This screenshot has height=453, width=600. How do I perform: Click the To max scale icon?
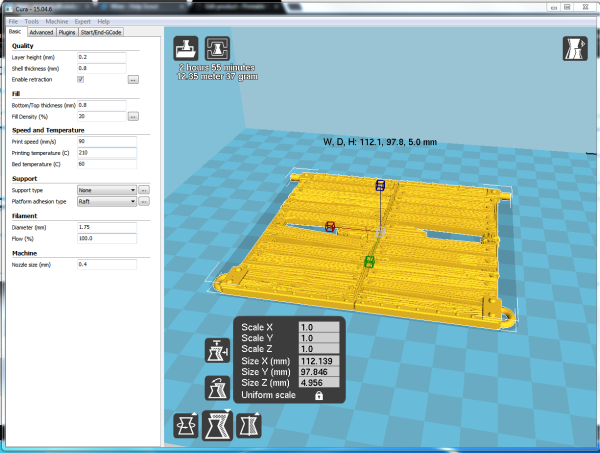[x=217, y=350]
